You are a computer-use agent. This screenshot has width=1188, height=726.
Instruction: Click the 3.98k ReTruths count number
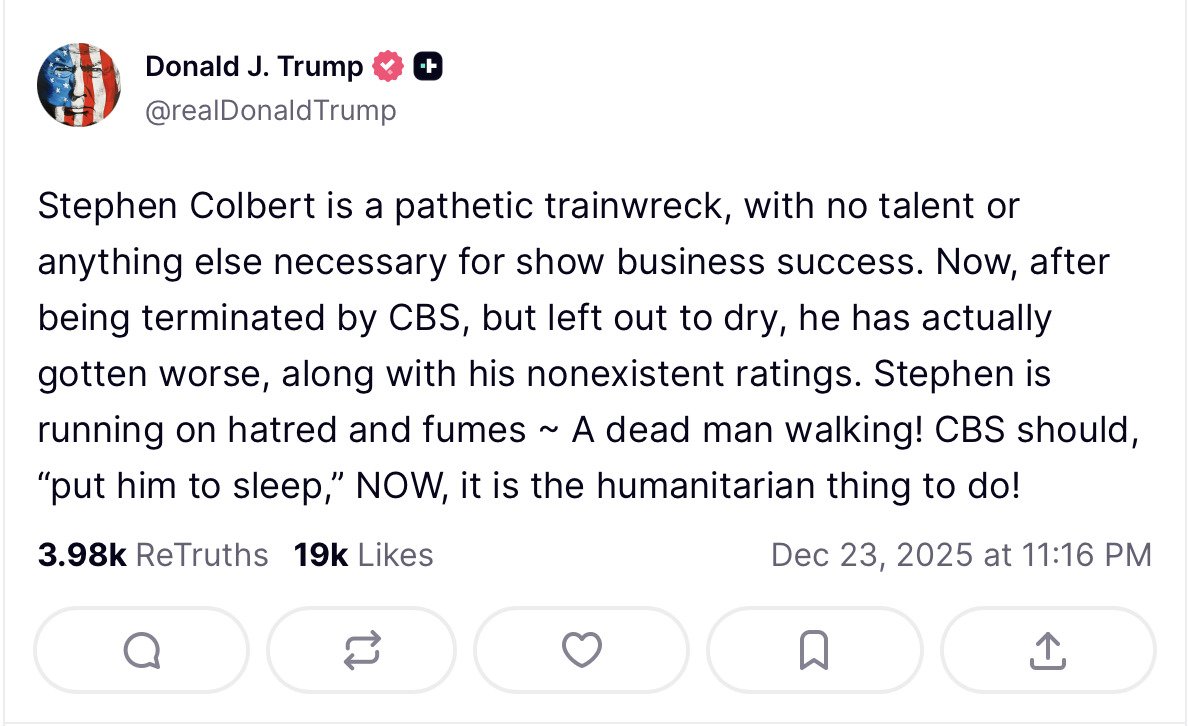[81, 555]
